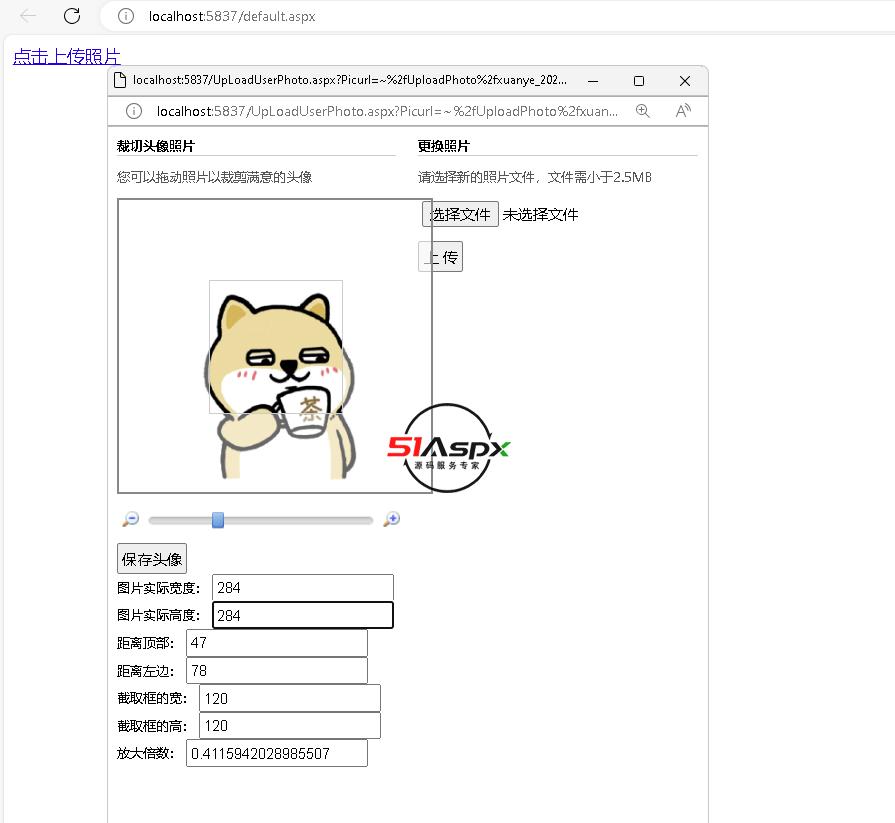The height and width of the screenshot is (823, 895).
Task: Click the 文件需小于2.5MB instruction text
Action: coord(599,177)
